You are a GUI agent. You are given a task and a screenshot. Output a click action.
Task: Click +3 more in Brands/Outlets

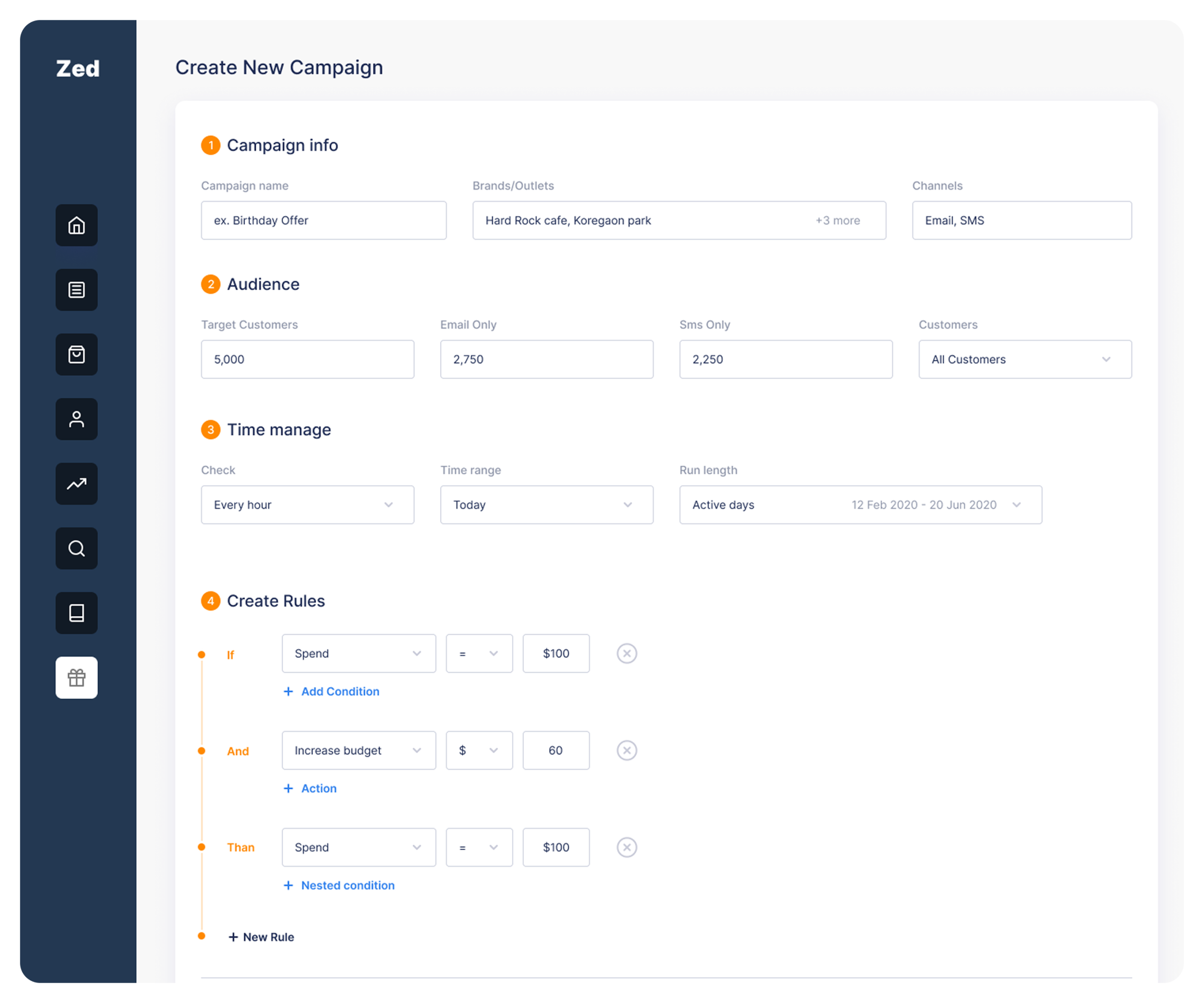tap(838, 221)
